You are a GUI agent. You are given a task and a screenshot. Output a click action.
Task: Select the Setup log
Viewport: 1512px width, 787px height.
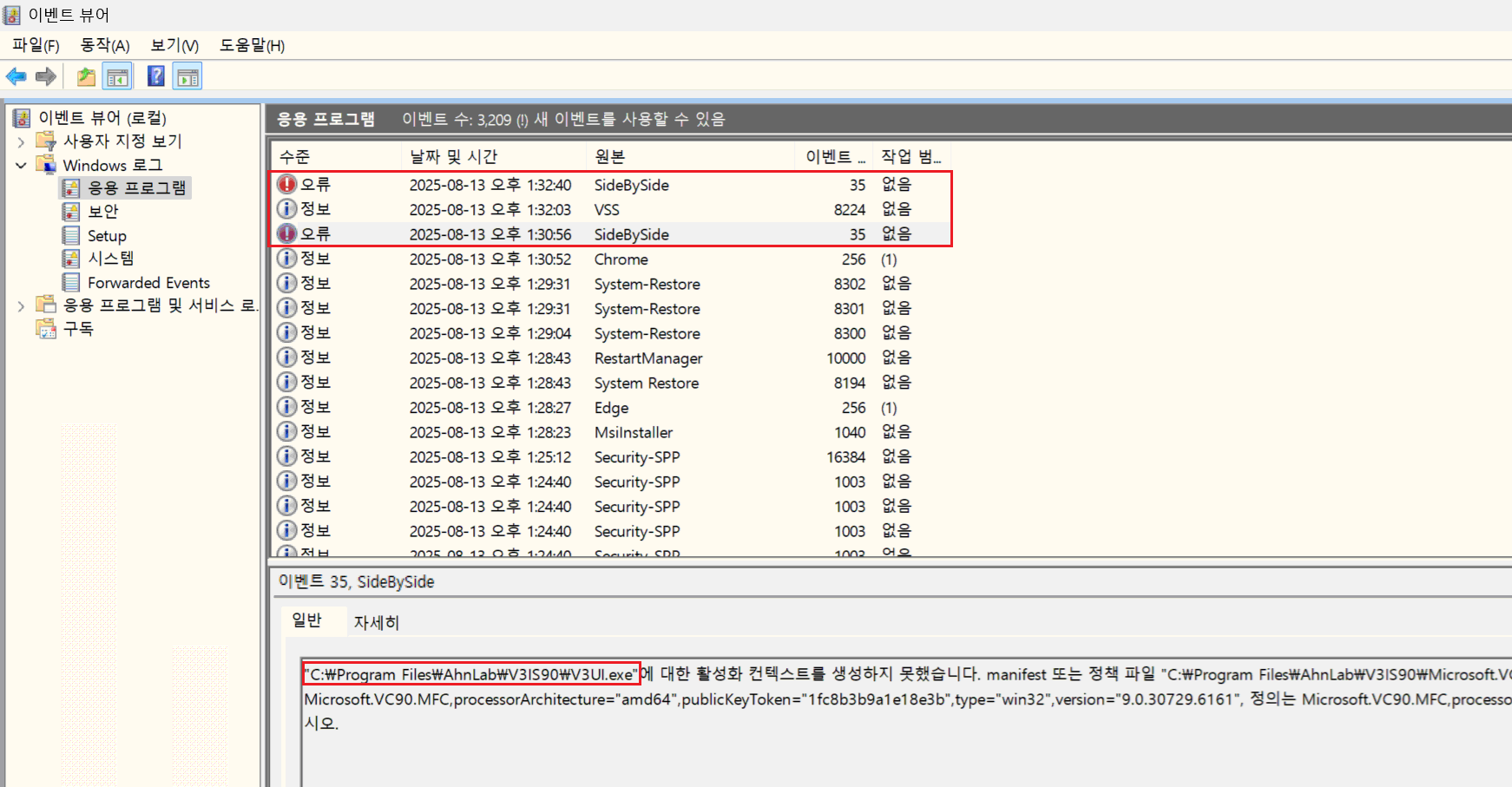tap(107, 236)
